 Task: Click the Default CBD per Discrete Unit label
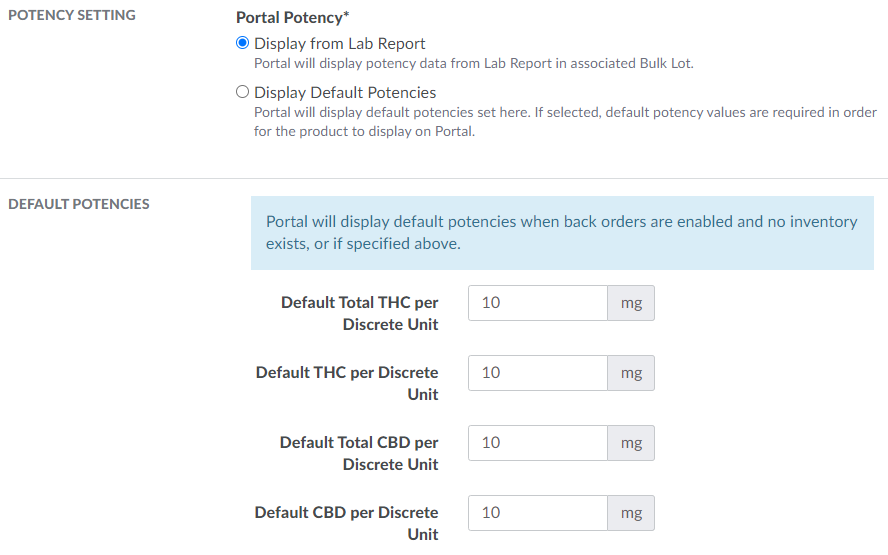(x=347, y=523)
